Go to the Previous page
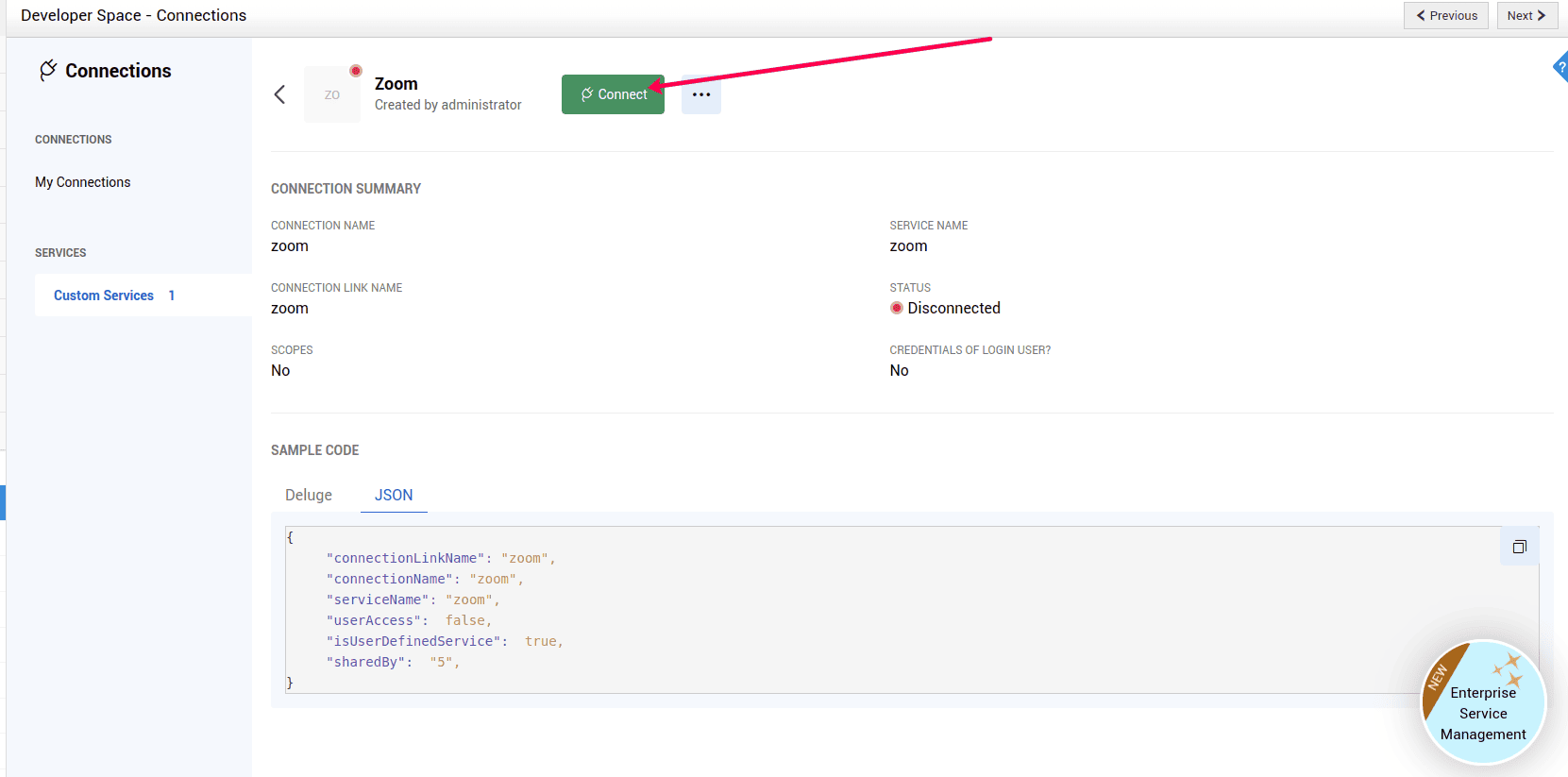This screenshot has width=1568, height=777. 1445,16
